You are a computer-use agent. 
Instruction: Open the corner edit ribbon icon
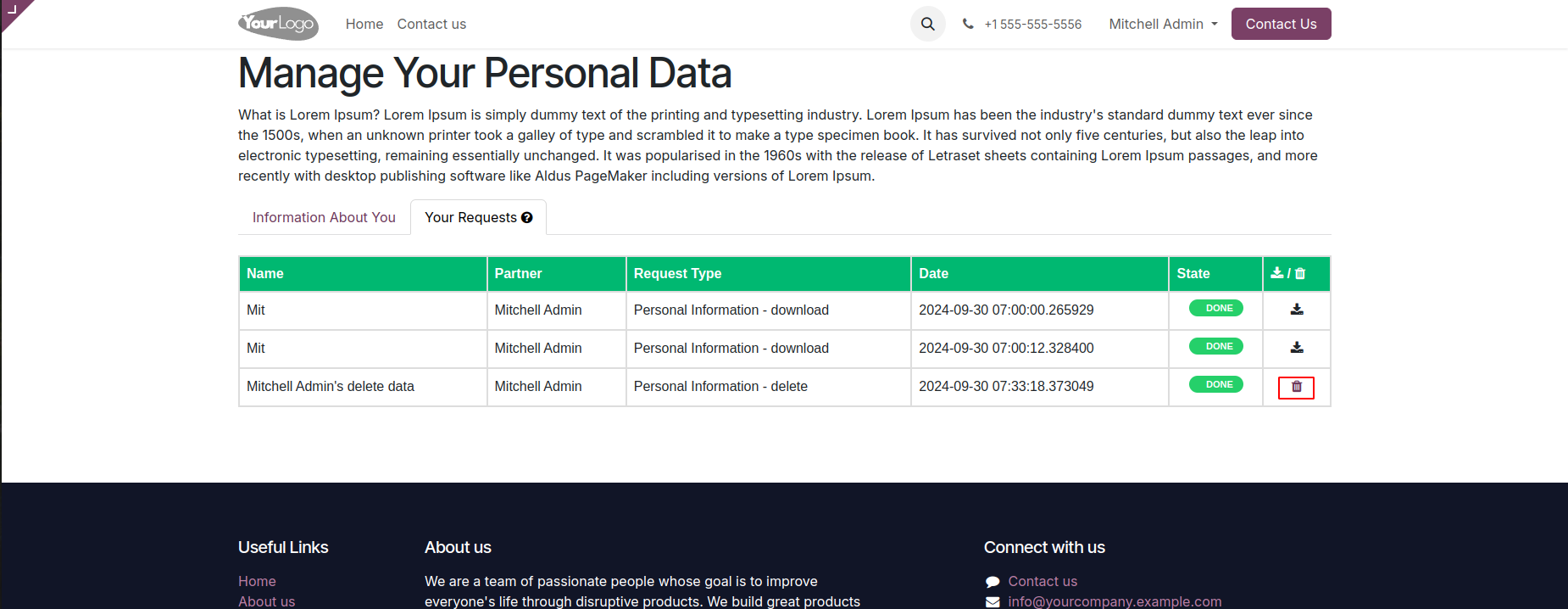tap(12, 10)
